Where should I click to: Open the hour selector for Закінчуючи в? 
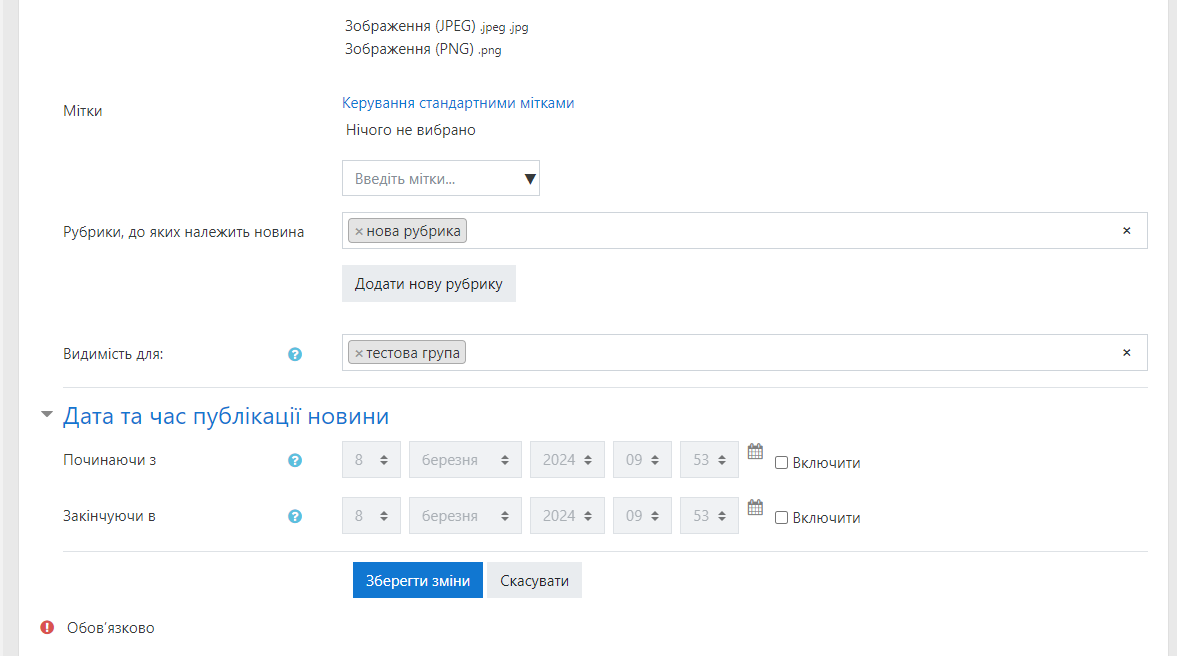[643, 516]
